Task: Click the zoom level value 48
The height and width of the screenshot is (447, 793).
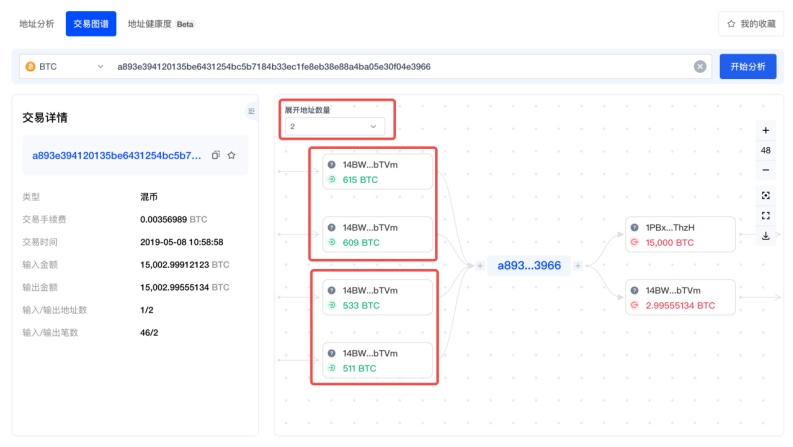Action: [766, 150]
